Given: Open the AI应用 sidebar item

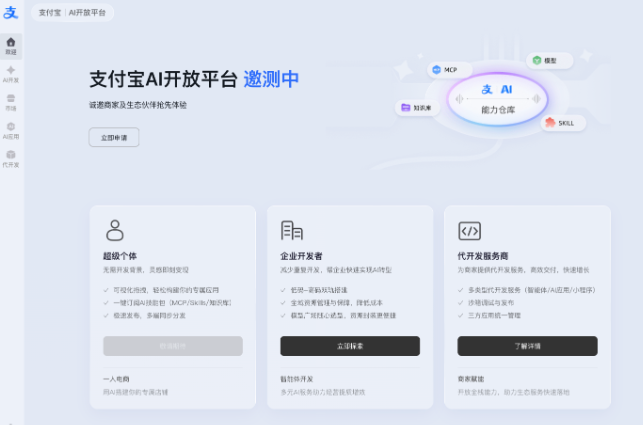Looking at the screenshot, I should [11, 131].
